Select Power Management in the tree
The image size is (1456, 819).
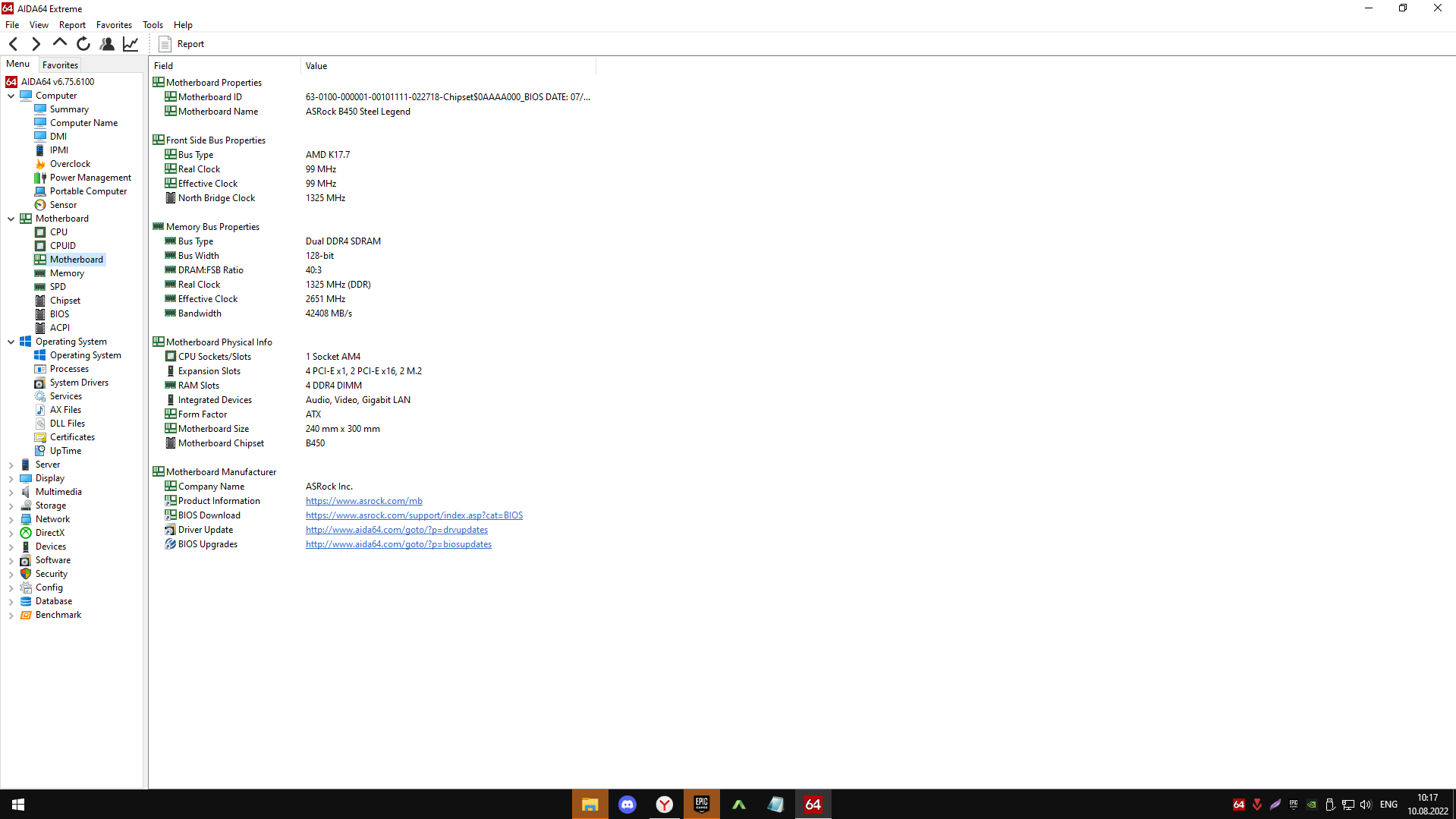coord(90,178)
